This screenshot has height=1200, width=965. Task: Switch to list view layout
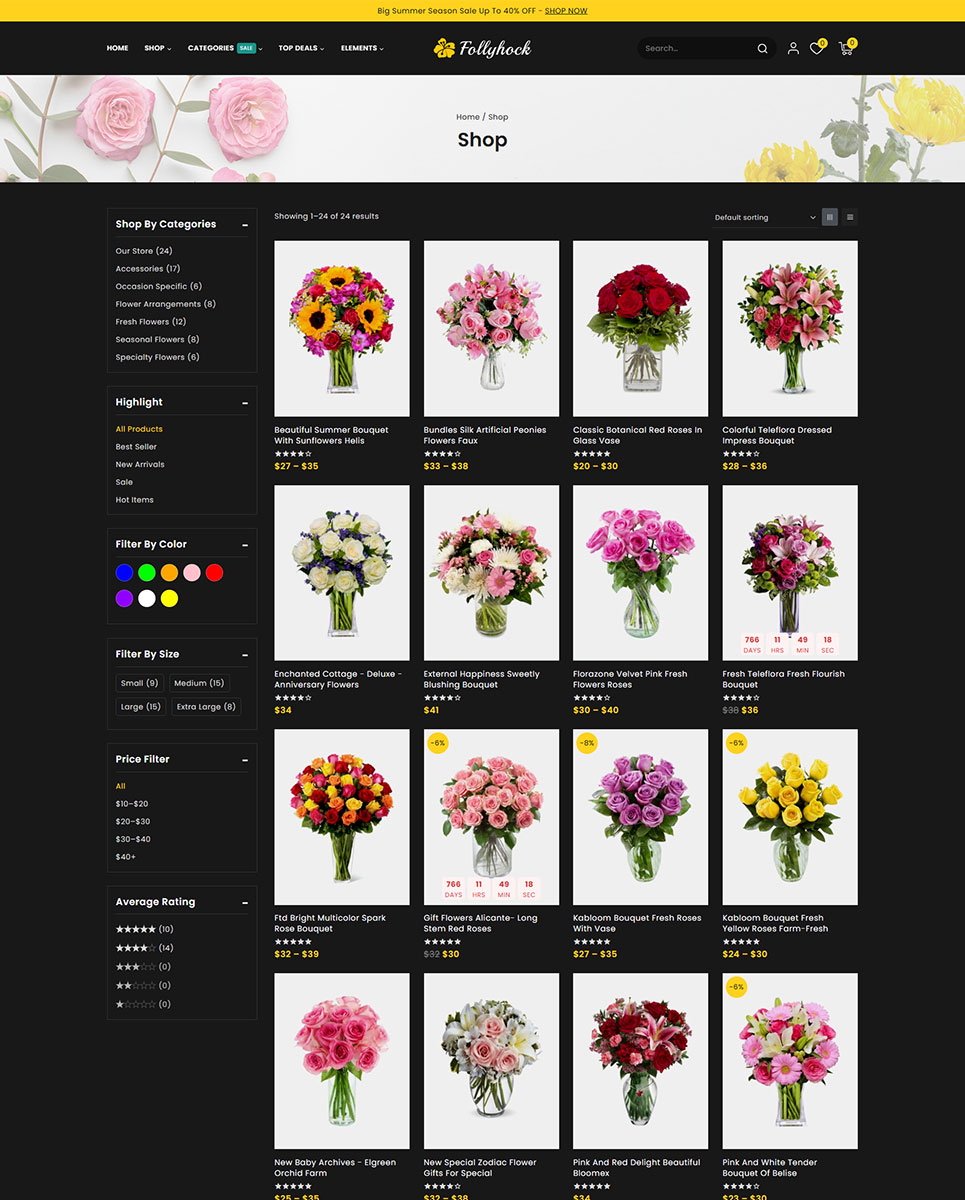[850, 217]
